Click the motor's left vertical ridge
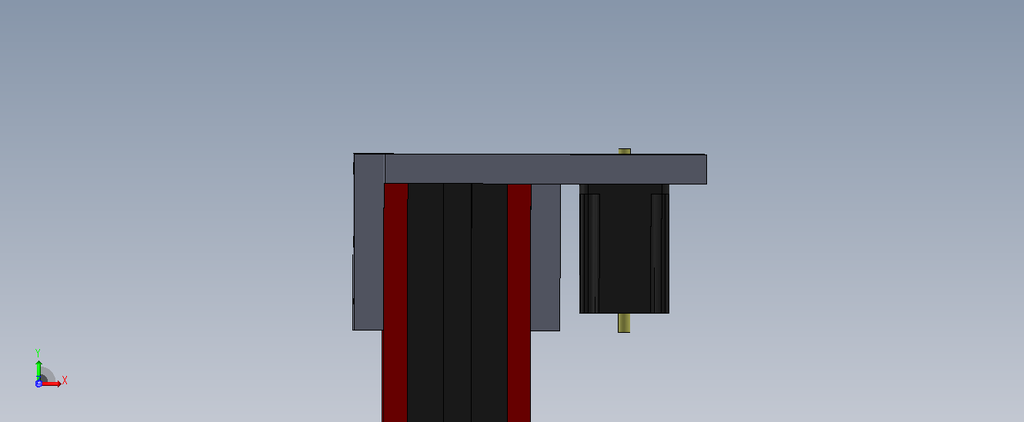Screen dimensions: 1024x422 593,250
